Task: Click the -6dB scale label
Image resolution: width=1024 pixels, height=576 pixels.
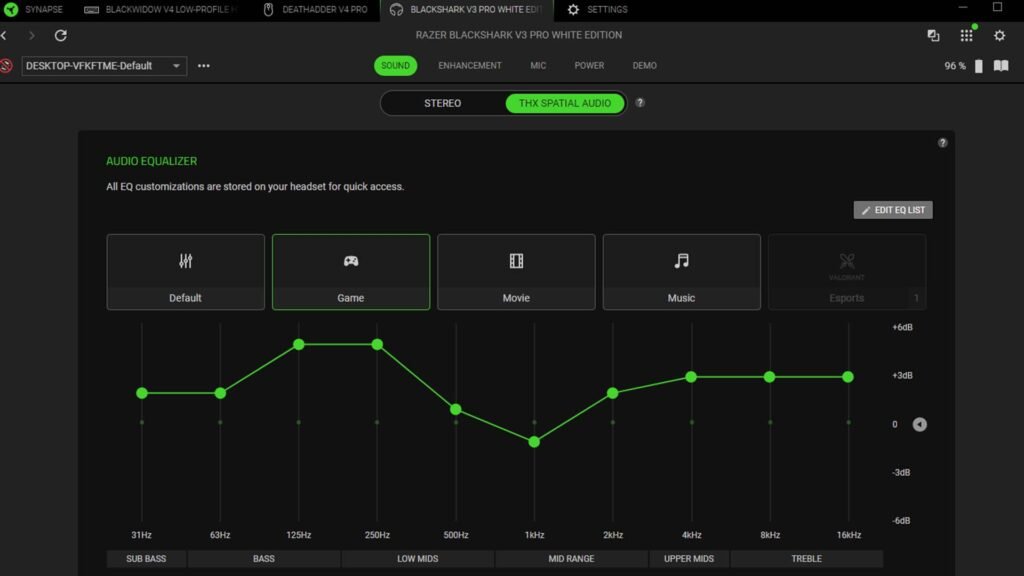Action: (x=901, y=520)
